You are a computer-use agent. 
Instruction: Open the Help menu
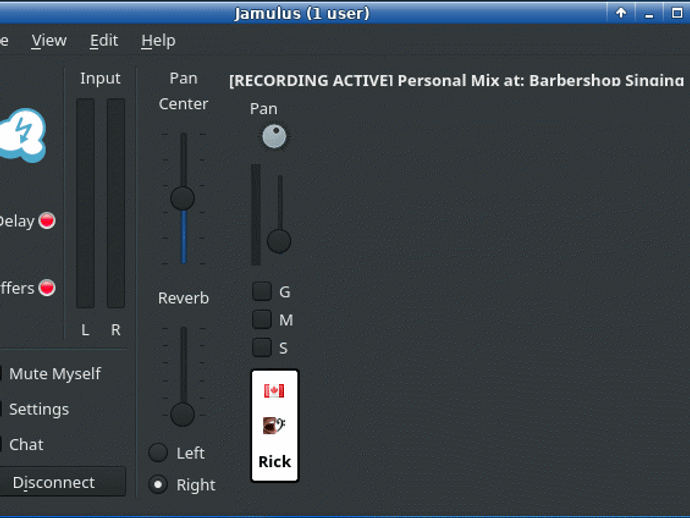click(158, 41)
